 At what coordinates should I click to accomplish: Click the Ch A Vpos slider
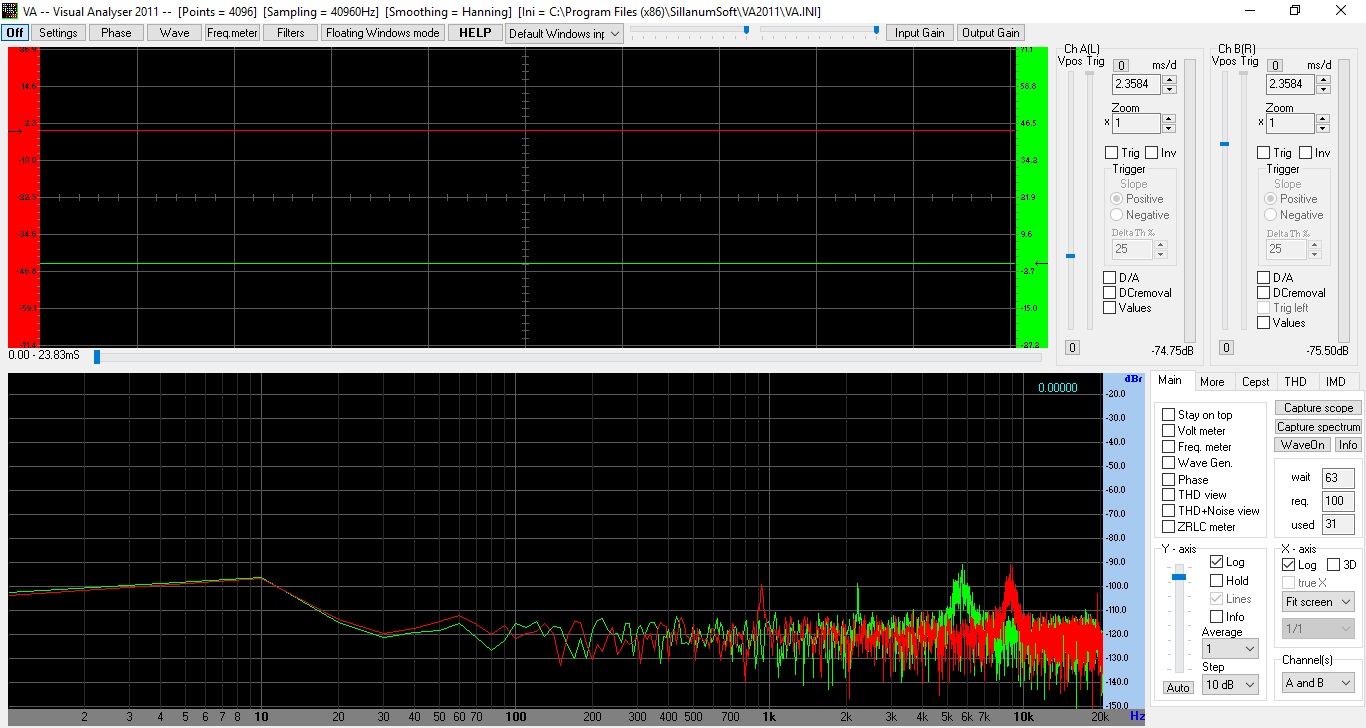coord(1070,256)
